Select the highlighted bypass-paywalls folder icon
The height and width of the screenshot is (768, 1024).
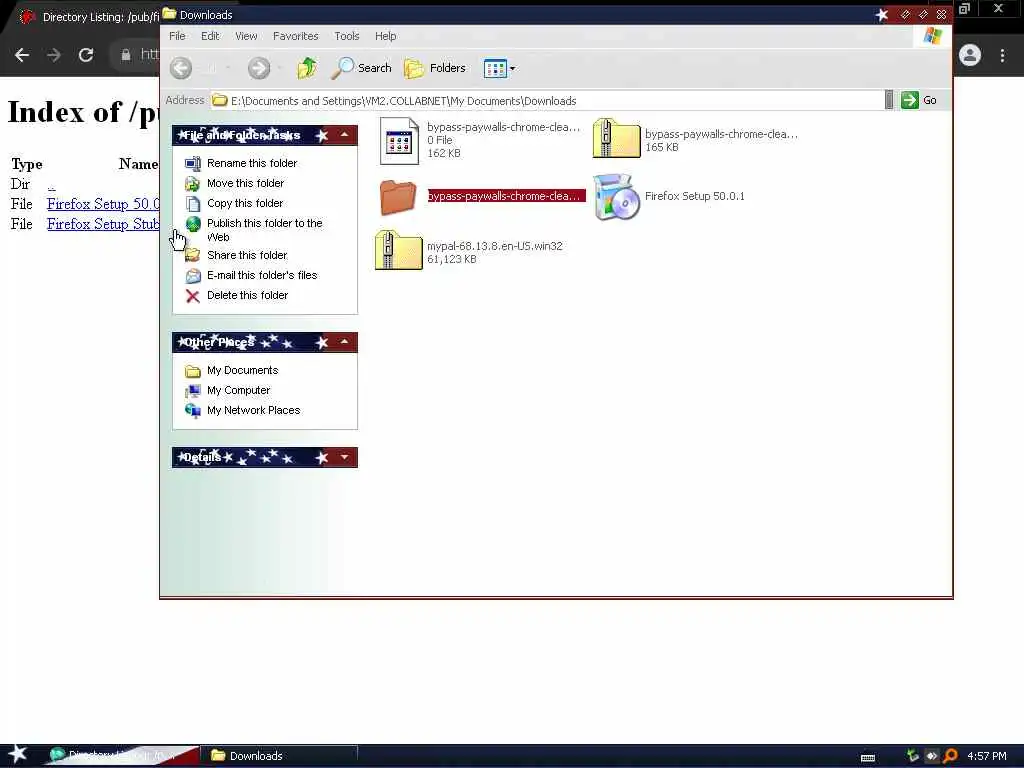click(x=398, y=197)
